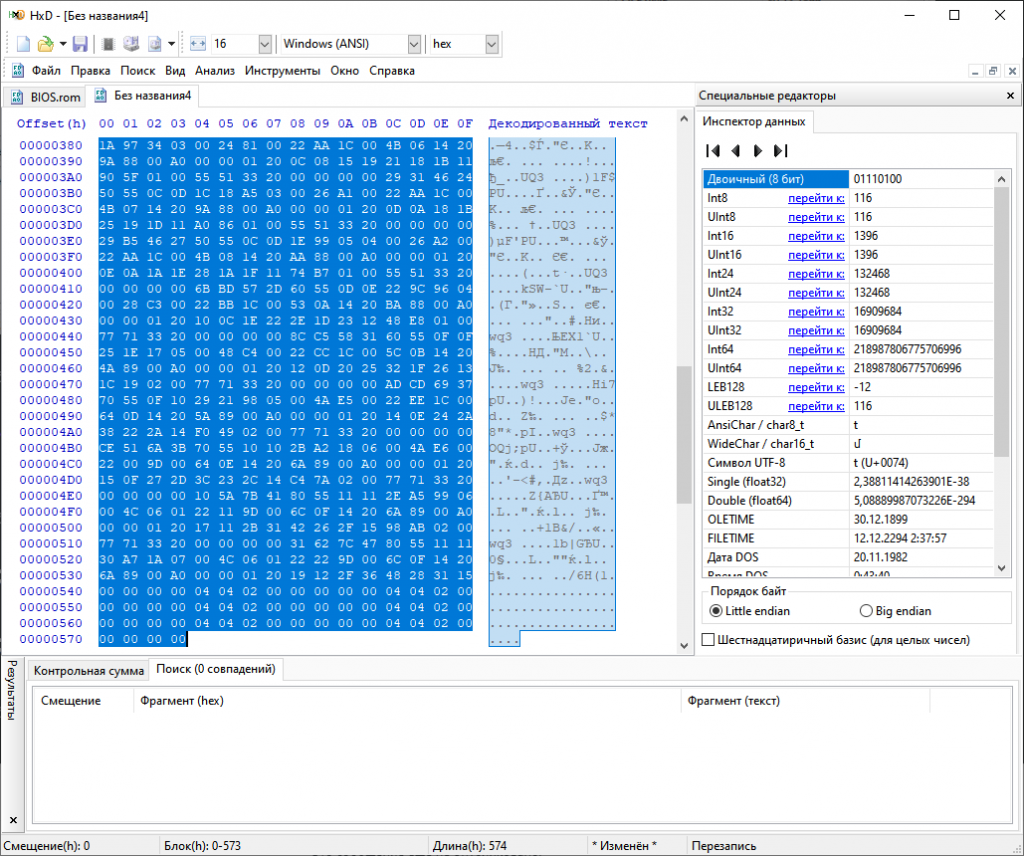Image resolution: width=1024 pixels, height=856 pixels.
Task: Click the Декодированный текст column header
Action: [x=568, y=123]
